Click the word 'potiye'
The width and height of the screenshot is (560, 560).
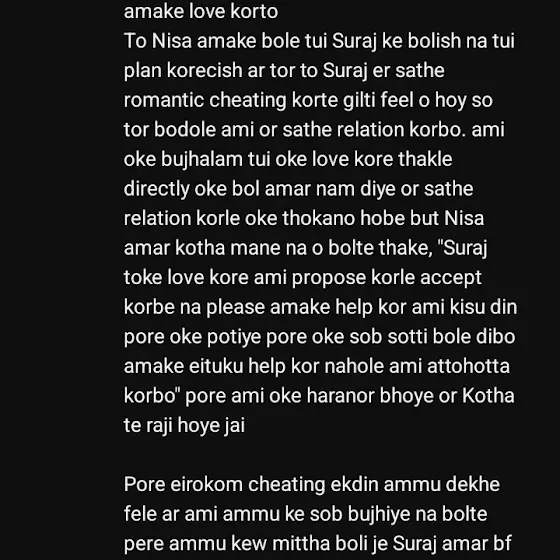(234, 338)
